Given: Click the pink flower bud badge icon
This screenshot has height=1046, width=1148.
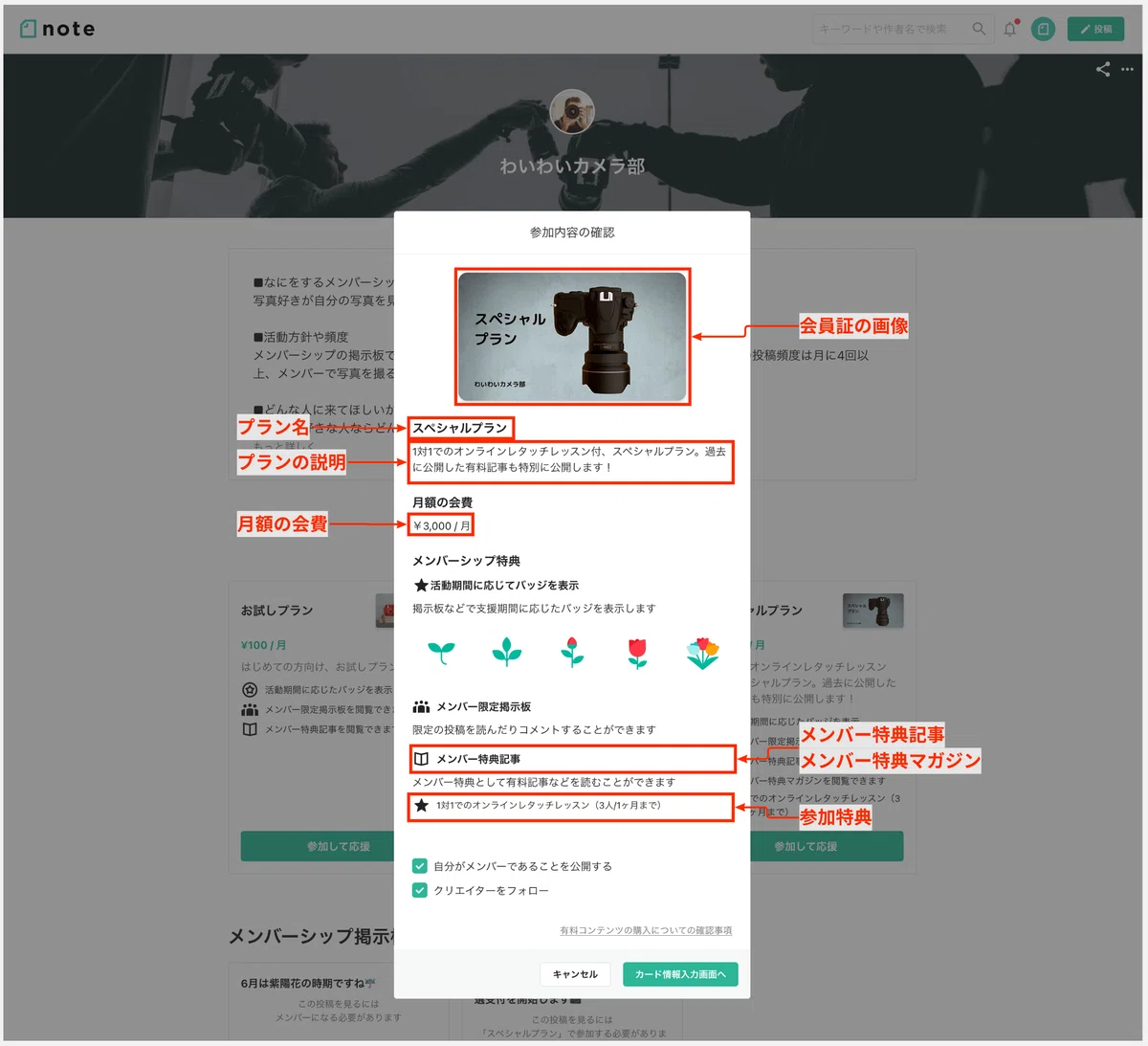Looking at the screenshot, I should (572, 652).
